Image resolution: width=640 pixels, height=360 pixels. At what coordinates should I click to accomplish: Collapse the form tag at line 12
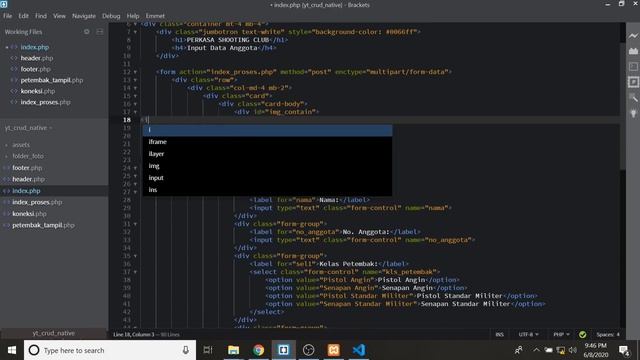(135, 72)
